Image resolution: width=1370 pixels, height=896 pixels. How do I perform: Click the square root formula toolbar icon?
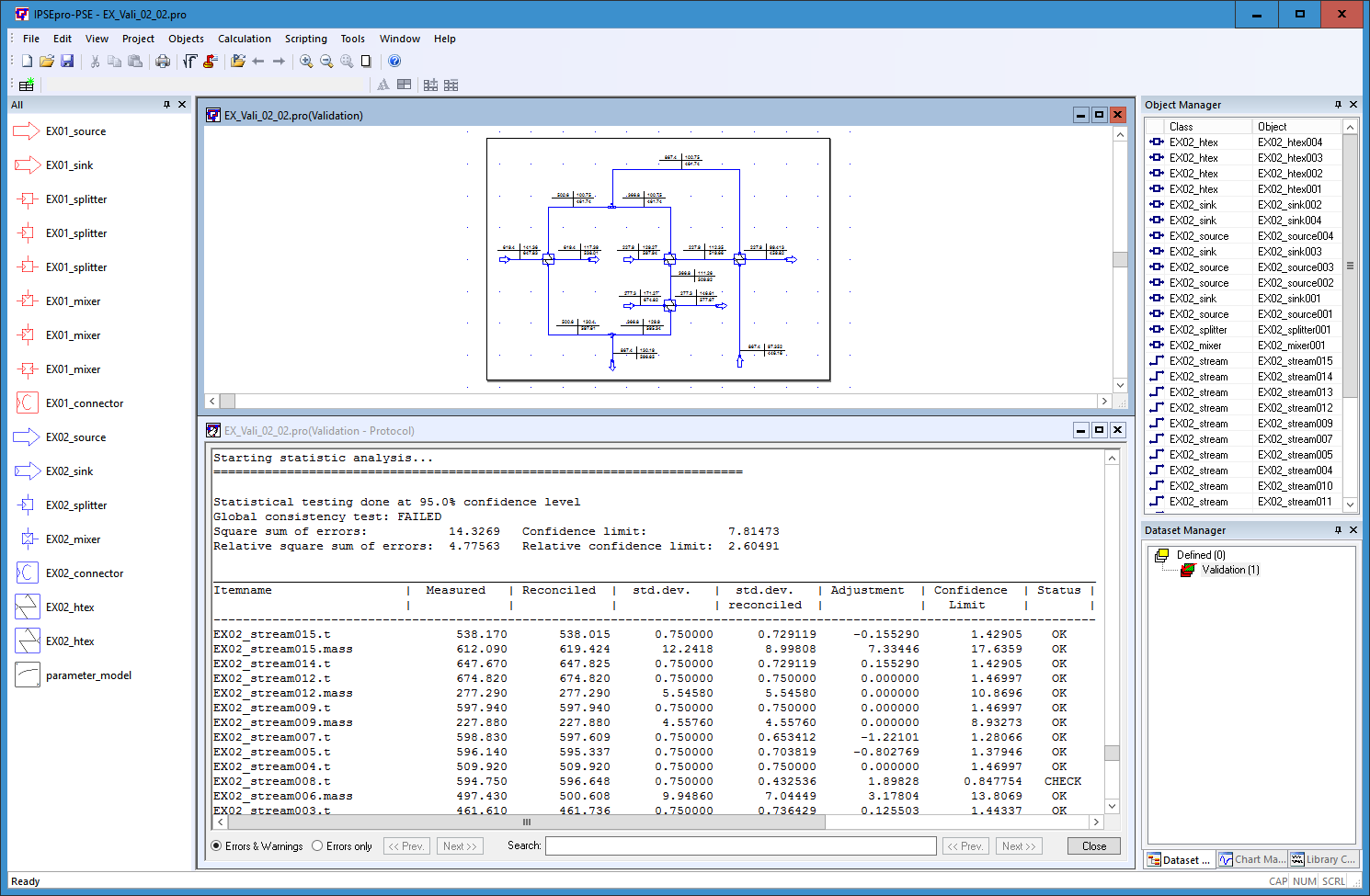pyautogui.click(x=189, y=62)
